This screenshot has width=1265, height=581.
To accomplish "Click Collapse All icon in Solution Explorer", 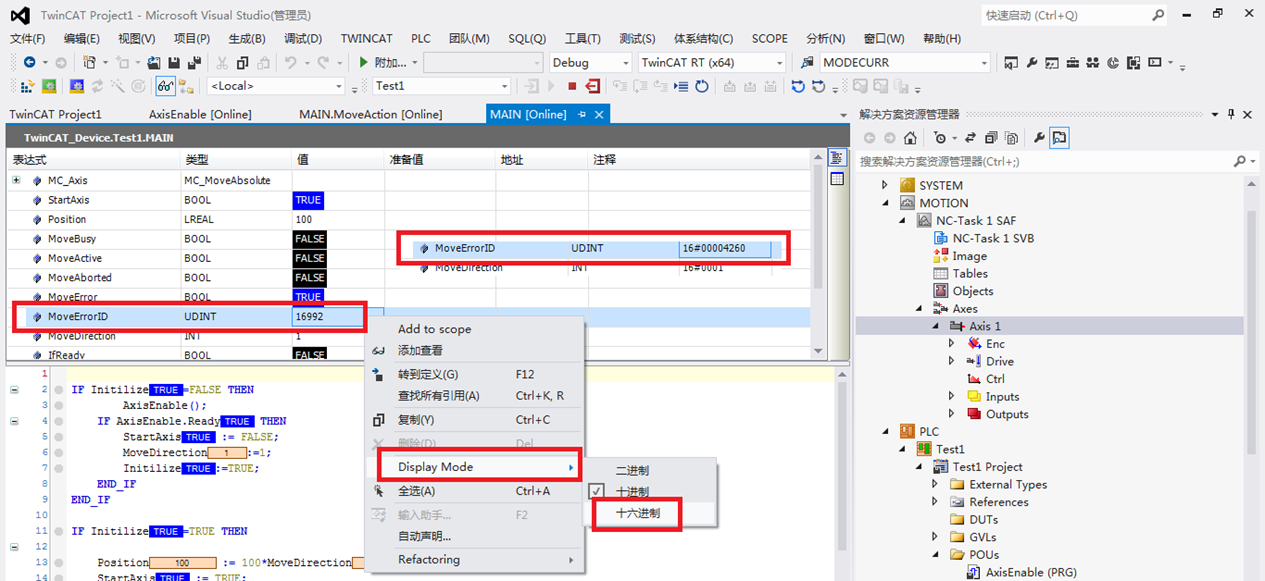I will [x=991, y=138].
